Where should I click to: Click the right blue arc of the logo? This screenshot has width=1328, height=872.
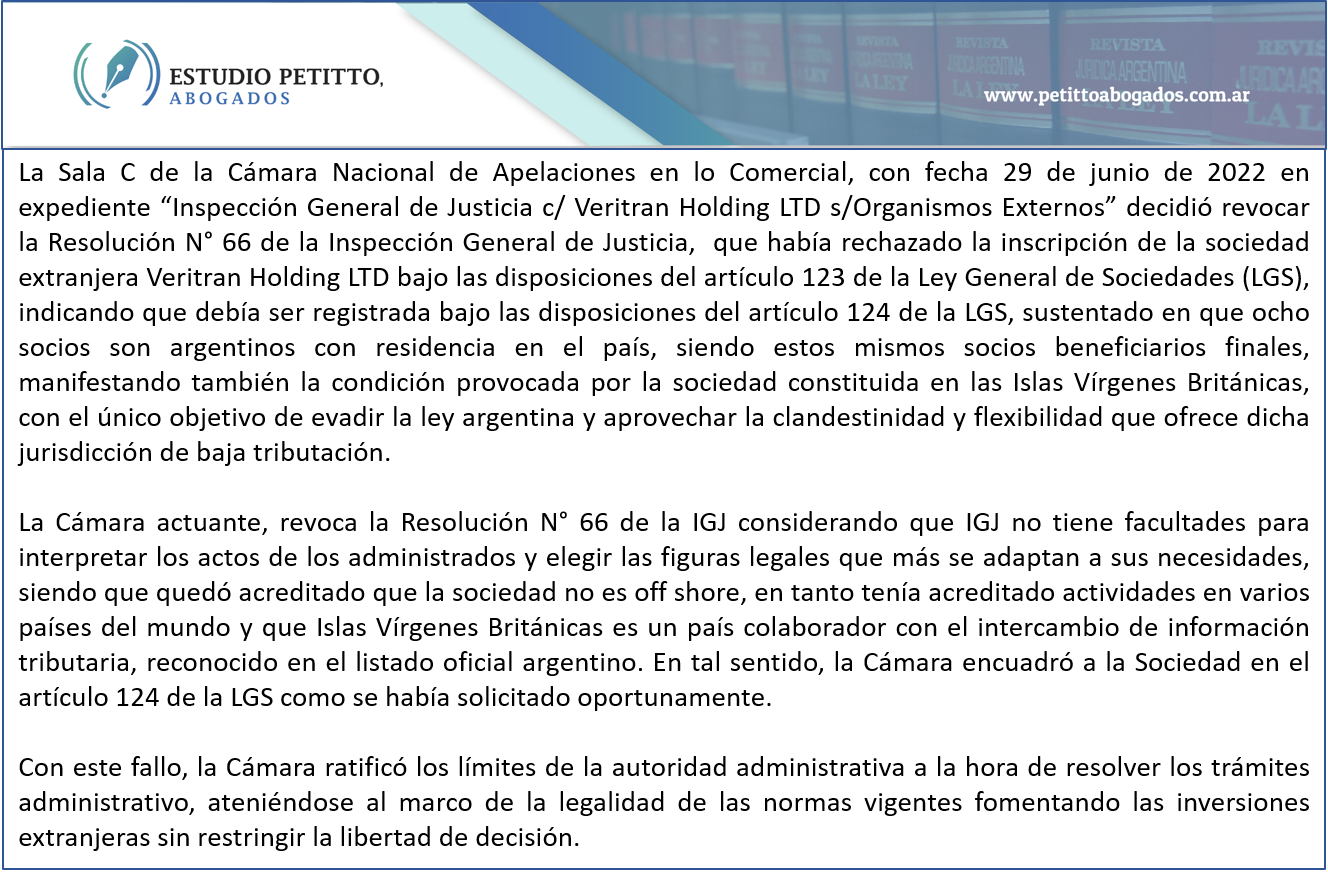point(153,74)
